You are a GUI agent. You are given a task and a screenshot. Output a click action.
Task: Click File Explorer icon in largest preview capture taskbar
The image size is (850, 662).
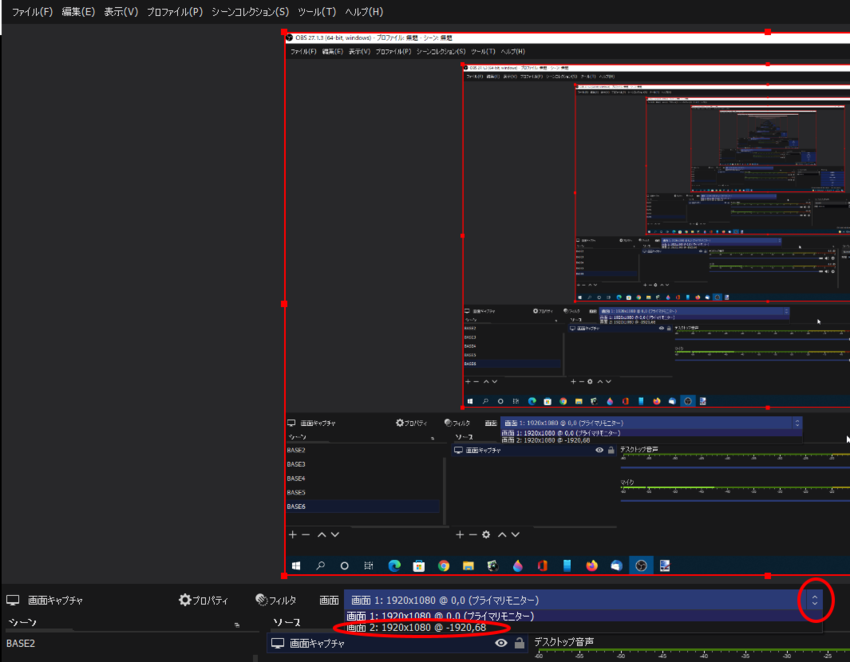pyautogui.click(x=468, y=566)
